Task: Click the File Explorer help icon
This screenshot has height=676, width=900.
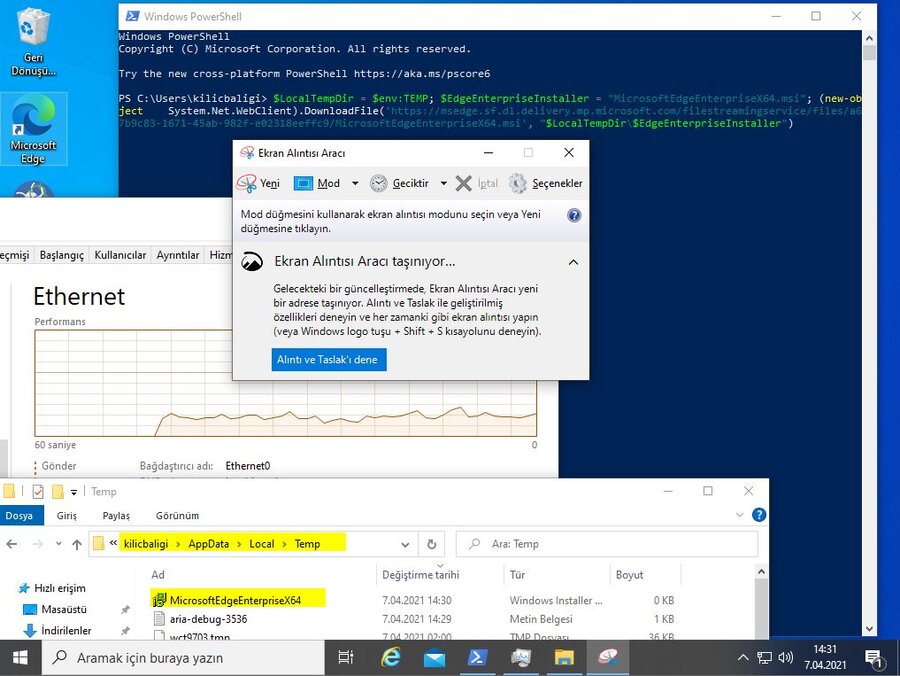Action: pyautogui.click(x=759, y=515)
